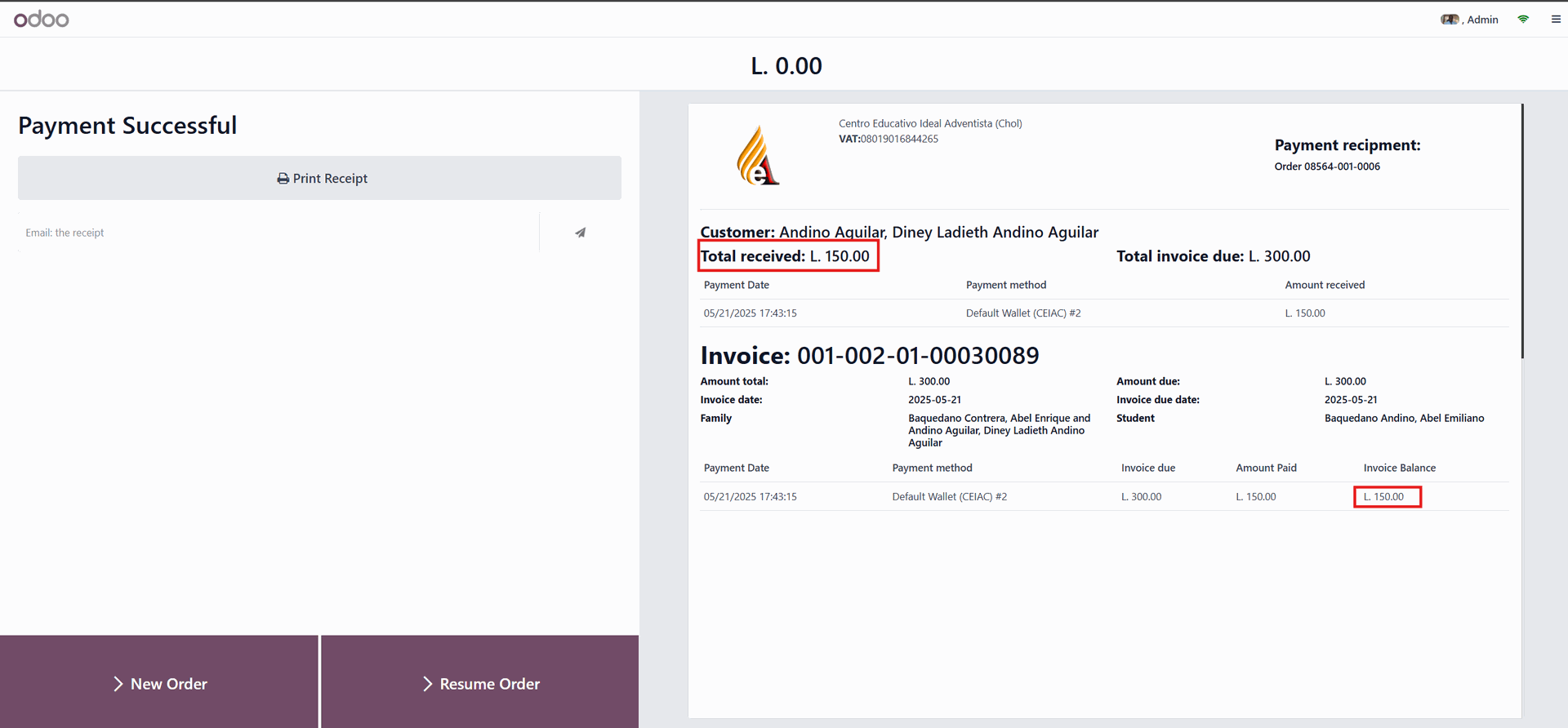Image resolution: width=1568 pixels, height=728 pixels.
Task: Select the Payment Successful heading
Action: click(127, 125)
